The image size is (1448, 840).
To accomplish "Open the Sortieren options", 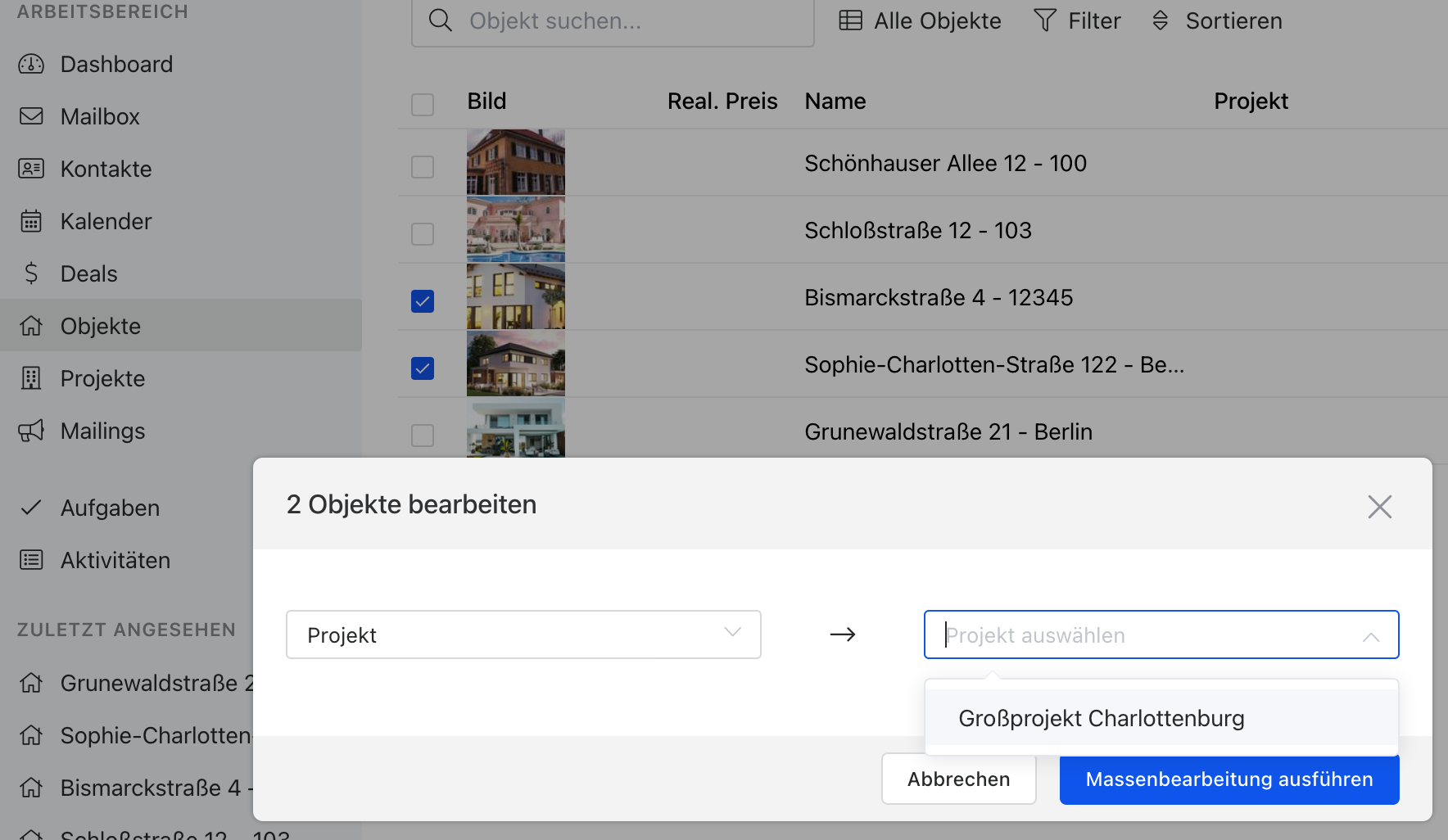I will pos(1217,21).
